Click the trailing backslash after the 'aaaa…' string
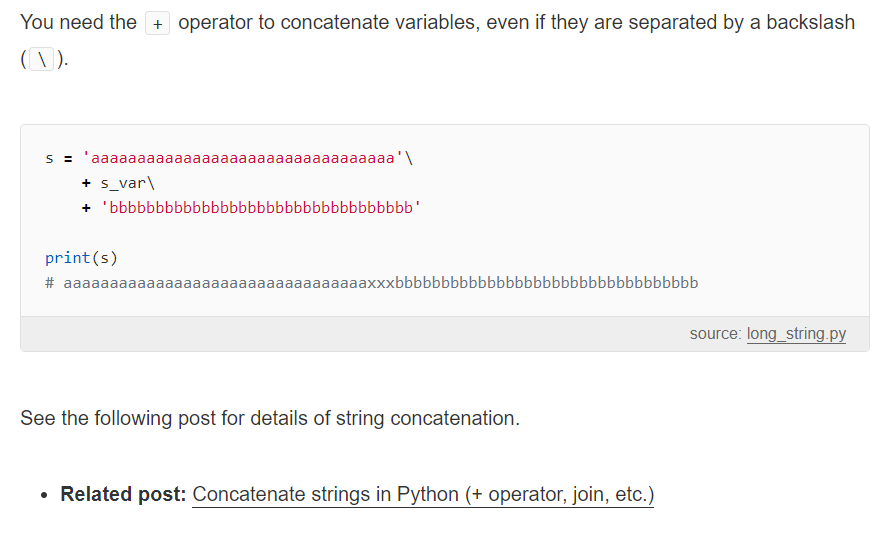Viewport: 882px width, 535px height. coord(409,158)
